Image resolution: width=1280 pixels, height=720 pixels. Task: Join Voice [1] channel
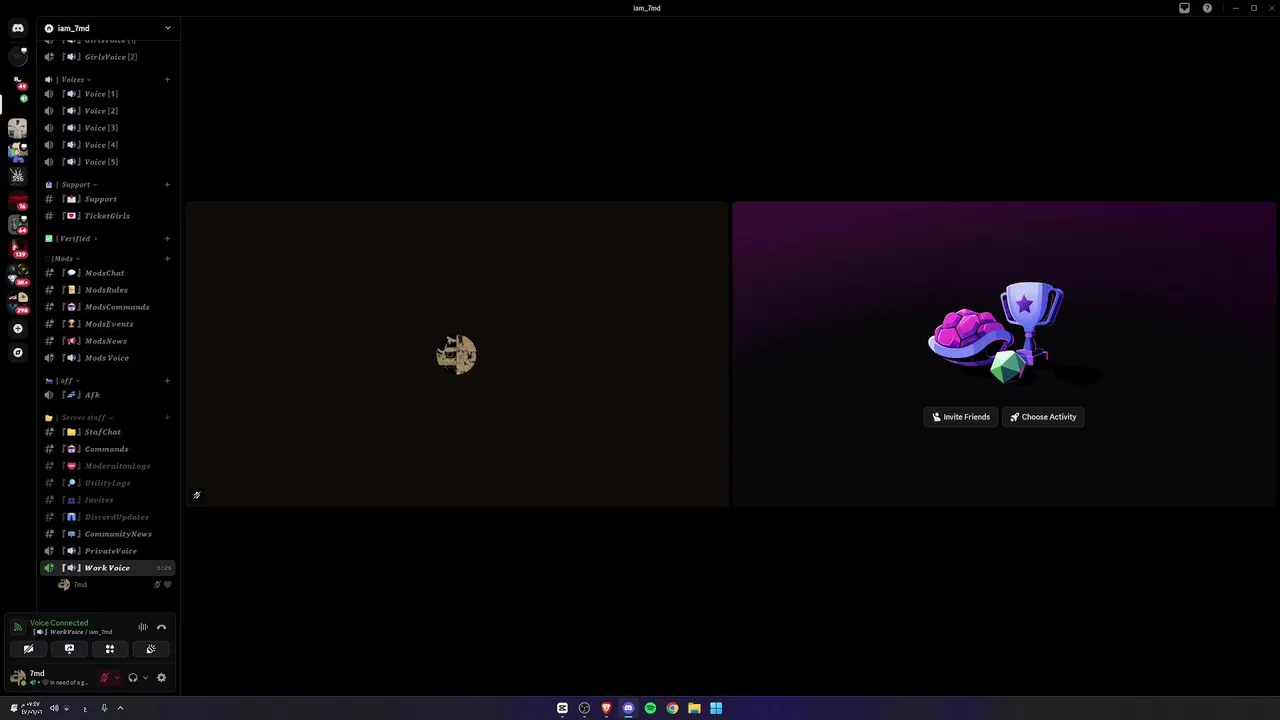click(108, 94)
